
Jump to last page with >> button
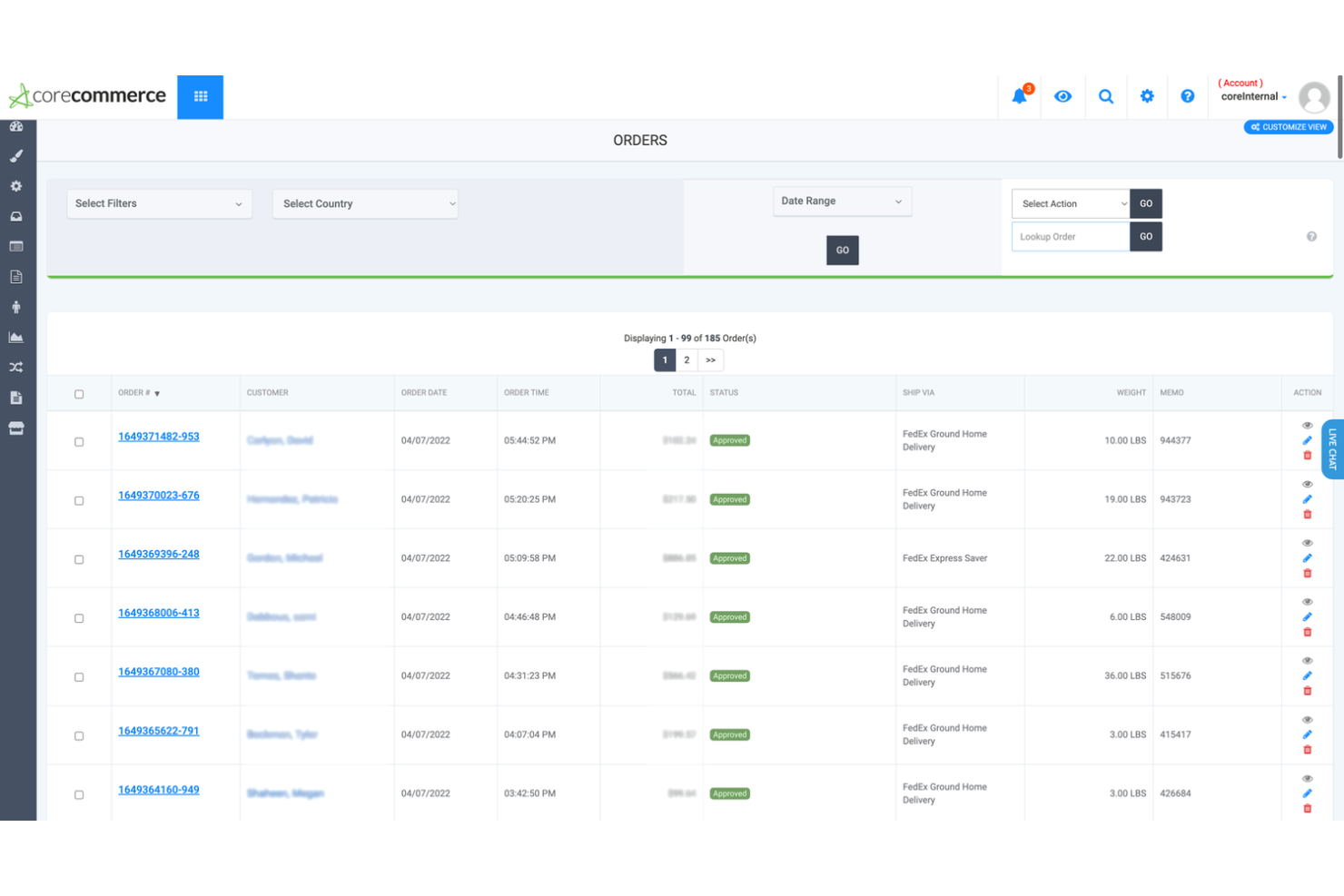(x=711, y=360)
